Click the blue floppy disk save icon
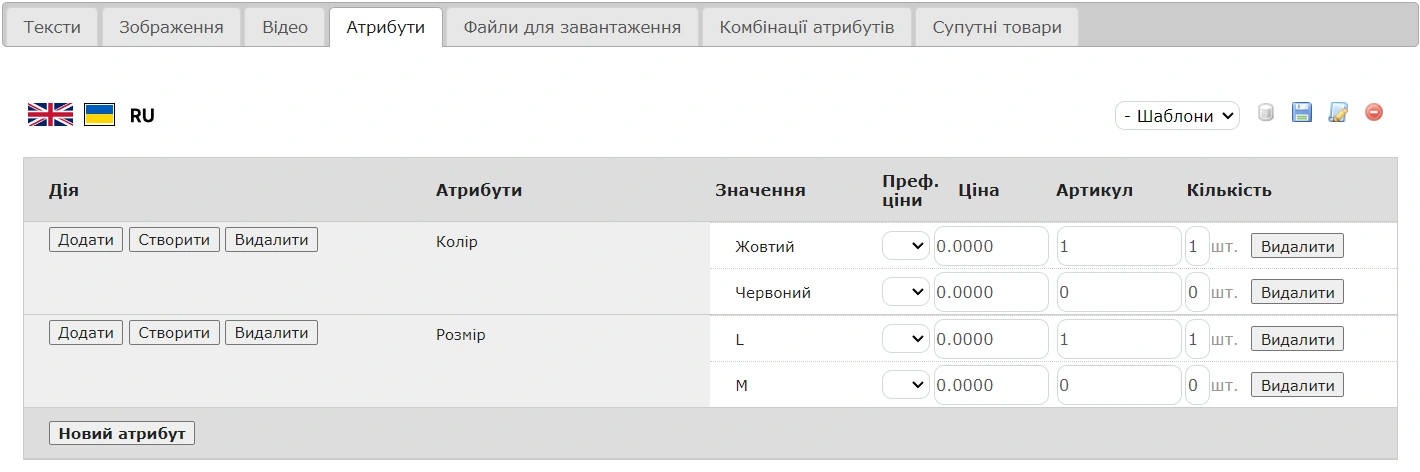 click(1301, 113)
